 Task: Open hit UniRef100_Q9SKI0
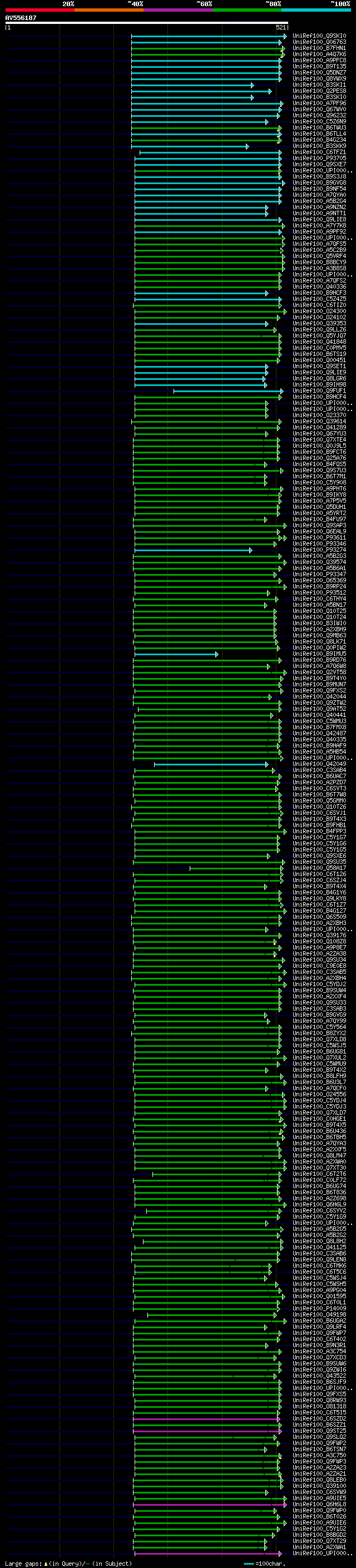coord(319,36)
